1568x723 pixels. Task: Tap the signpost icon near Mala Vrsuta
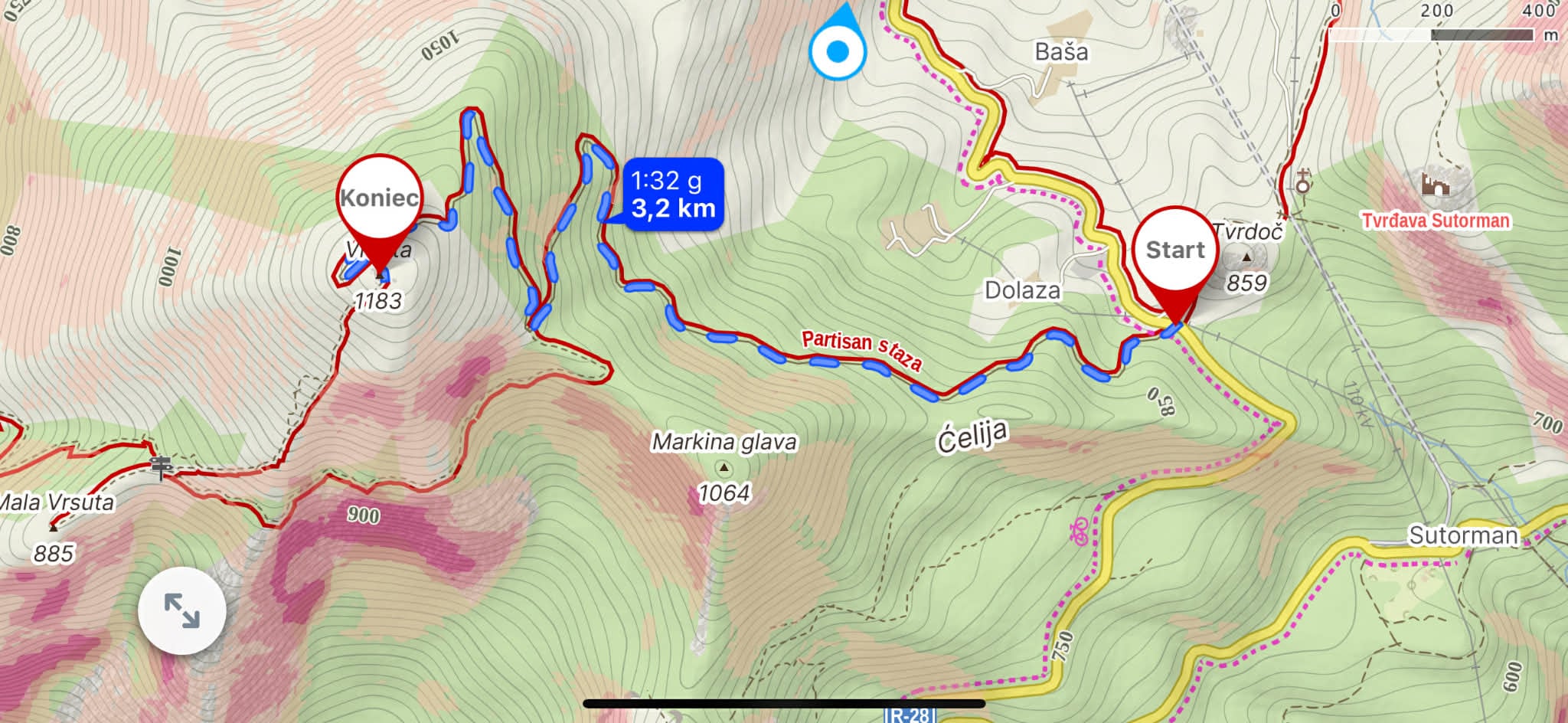(160, 467)
